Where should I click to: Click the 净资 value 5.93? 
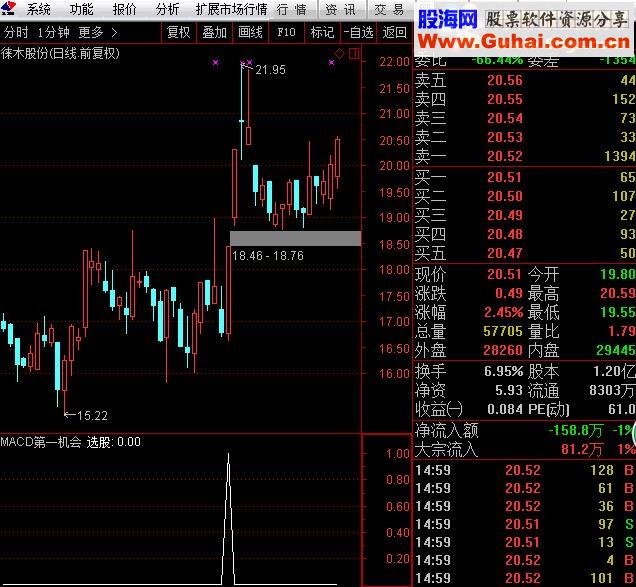pyautogui.click(x=509, y=391)
